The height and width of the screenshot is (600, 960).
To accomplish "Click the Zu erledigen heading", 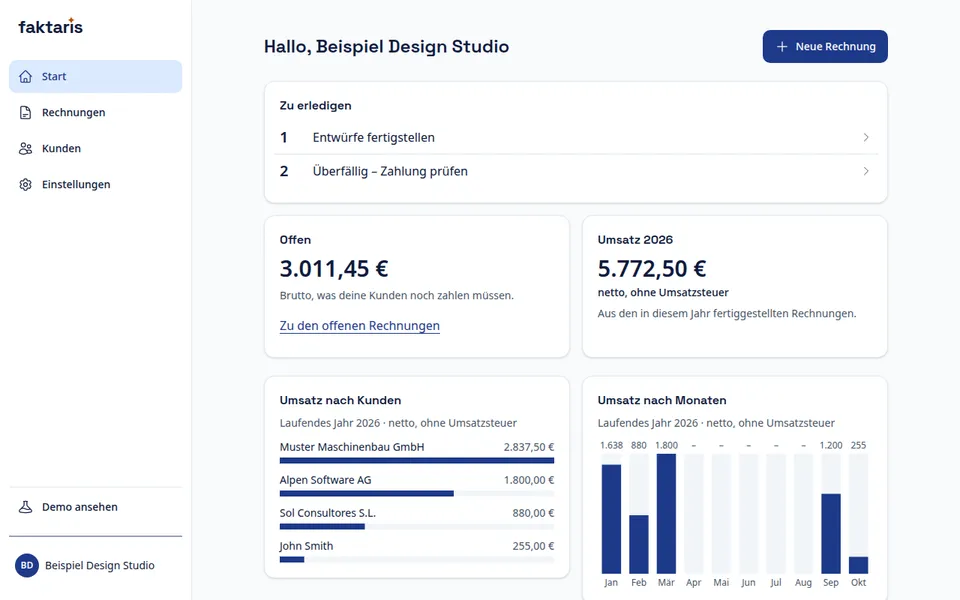I will tap(315, 105).
